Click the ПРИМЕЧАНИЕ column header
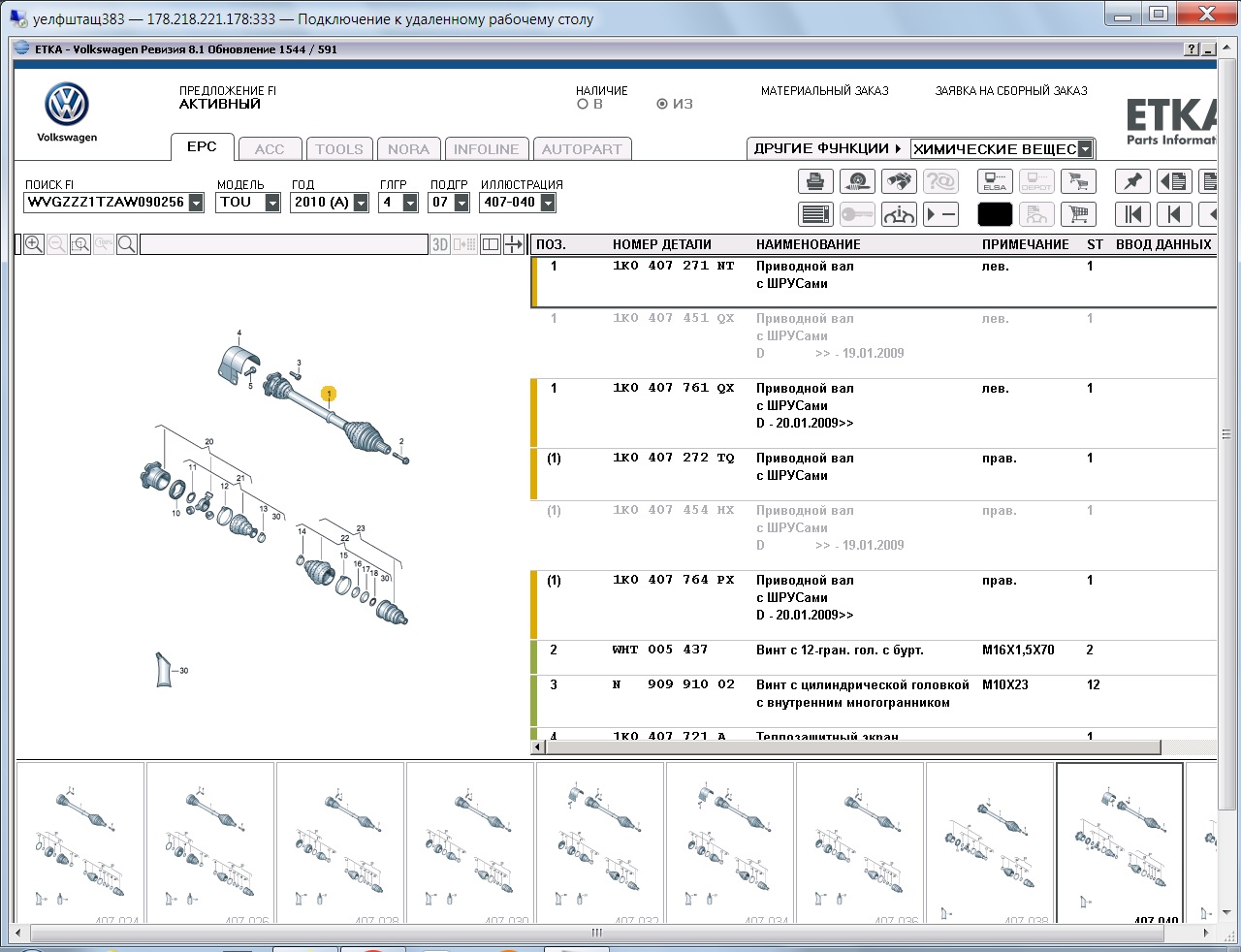The image size is (1241, 952). pyautogui.click(x=1025, y=244)
